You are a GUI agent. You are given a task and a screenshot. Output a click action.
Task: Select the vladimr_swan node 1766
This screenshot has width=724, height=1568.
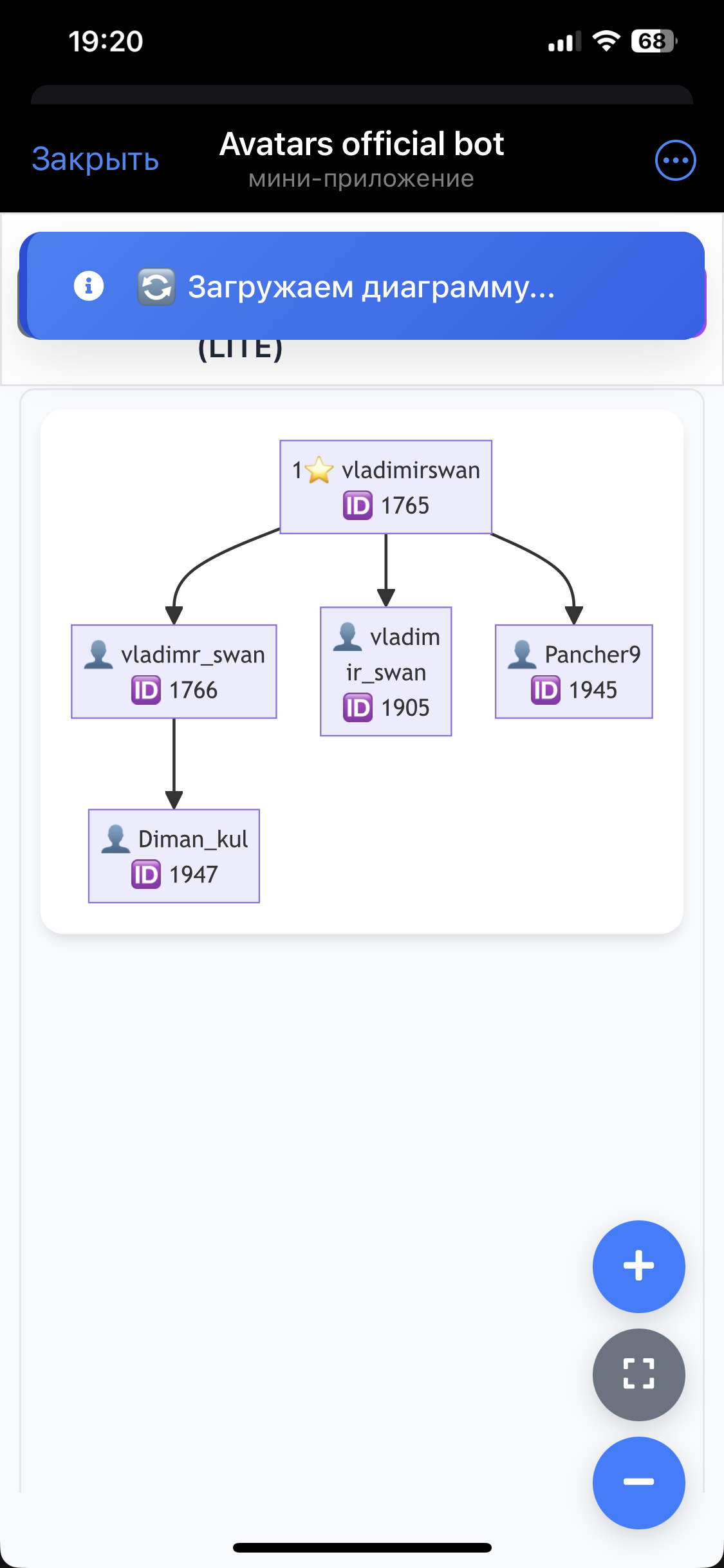[x=174, y=671]
